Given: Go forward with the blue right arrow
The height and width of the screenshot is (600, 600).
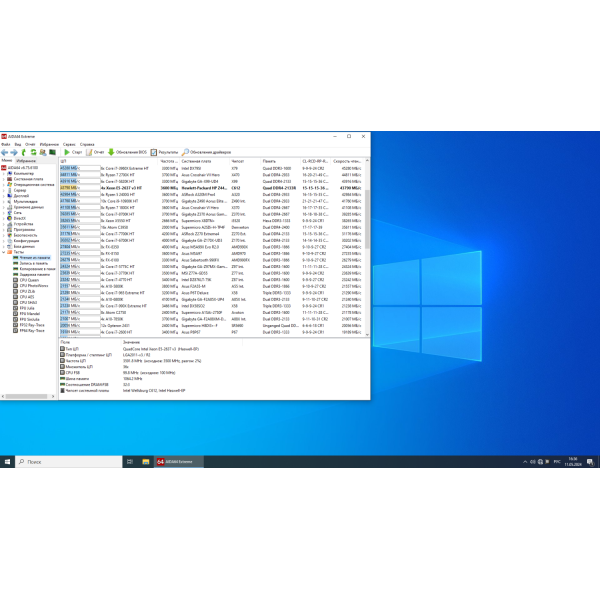Looking at the screenshot, I should 14,152.
